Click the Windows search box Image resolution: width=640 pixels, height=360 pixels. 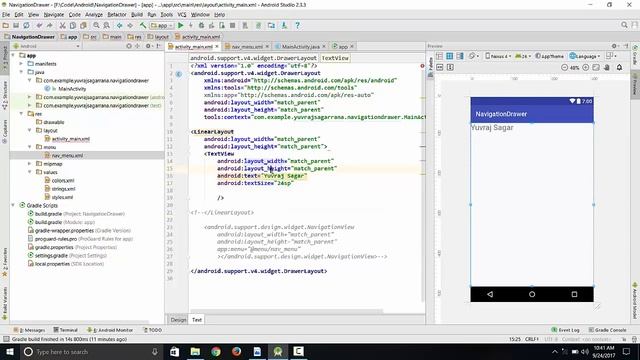coord(91,351)
